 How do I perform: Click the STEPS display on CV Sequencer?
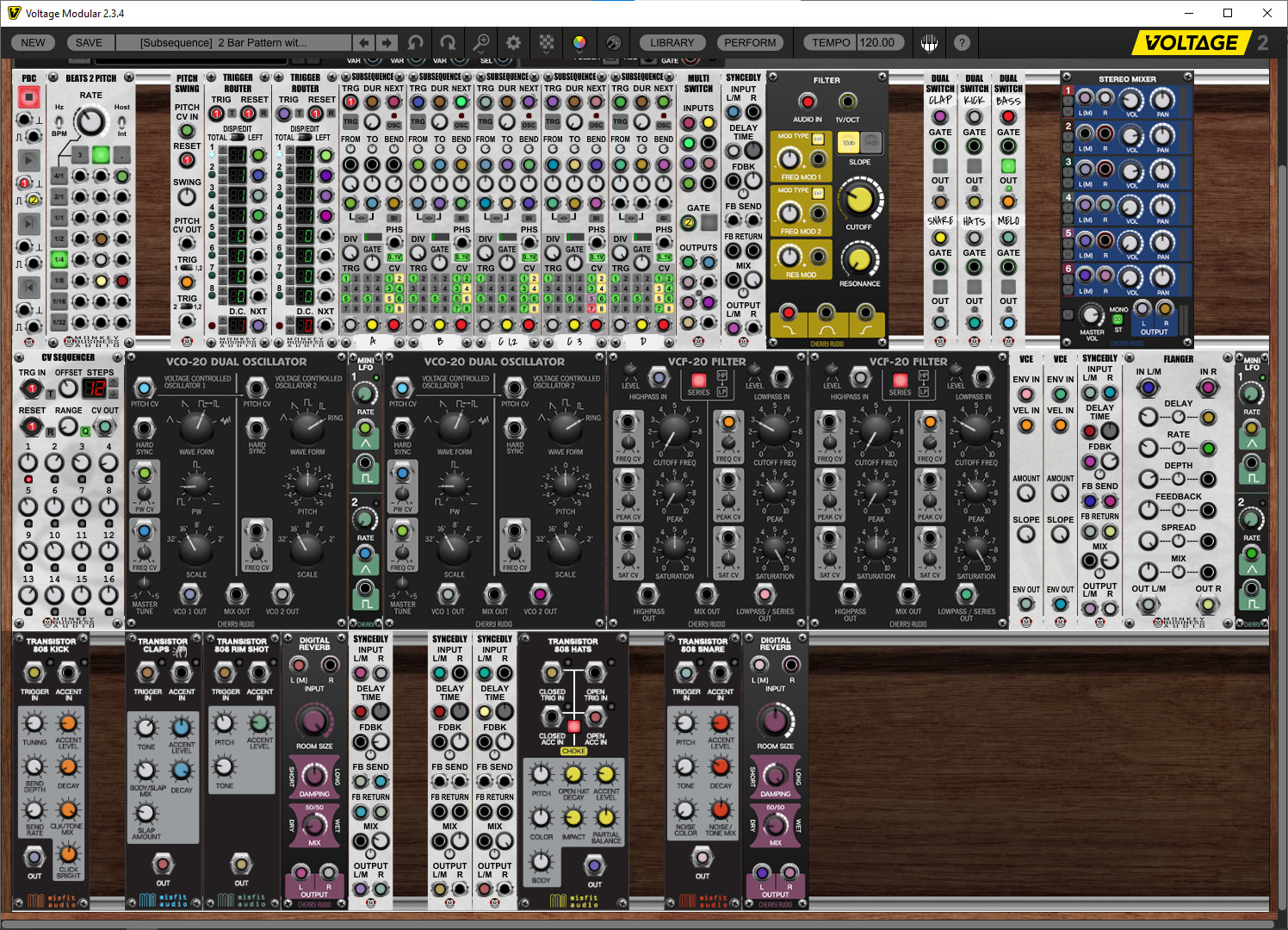[94, 388]
